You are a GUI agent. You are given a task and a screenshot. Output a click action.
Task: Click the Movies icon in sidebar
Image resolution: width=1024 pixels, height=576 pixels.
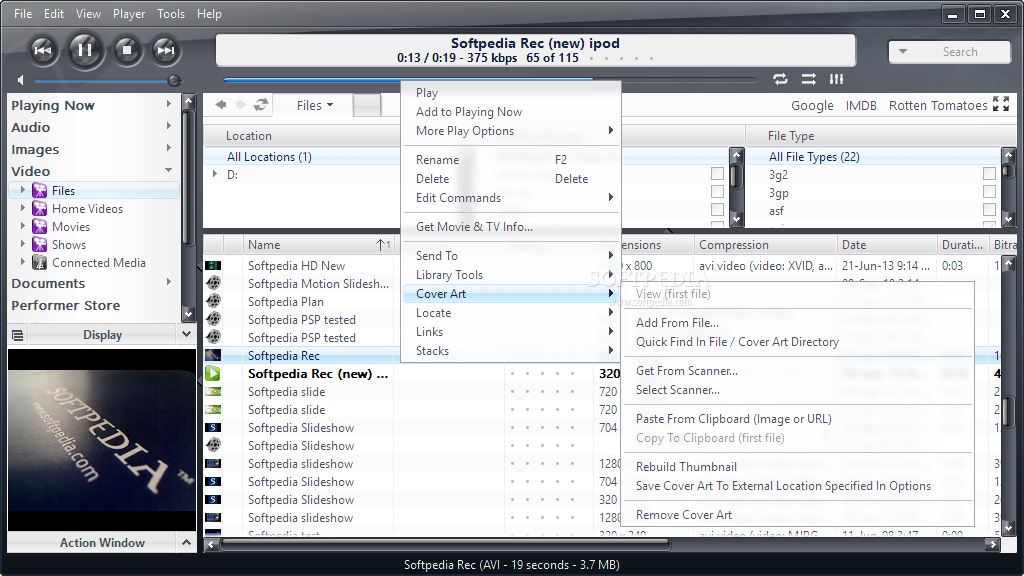[x=40, y=227]
